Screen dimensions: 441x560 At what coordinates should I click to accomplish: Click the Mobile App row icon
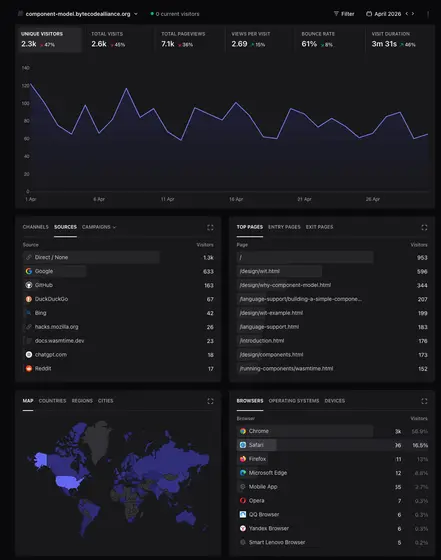(243, 487)
